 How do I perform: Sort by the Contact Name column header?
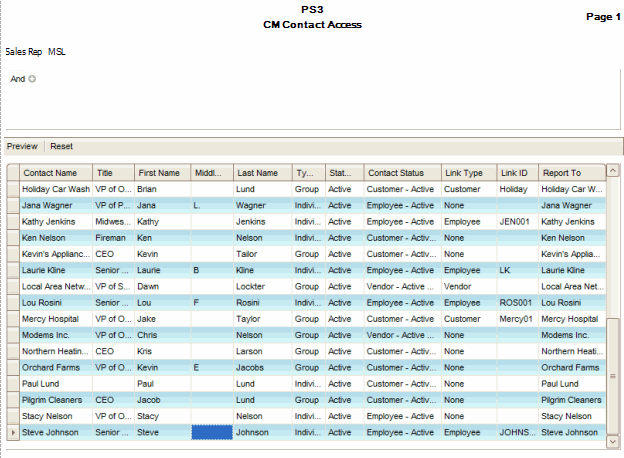click(x=56, y=172)
